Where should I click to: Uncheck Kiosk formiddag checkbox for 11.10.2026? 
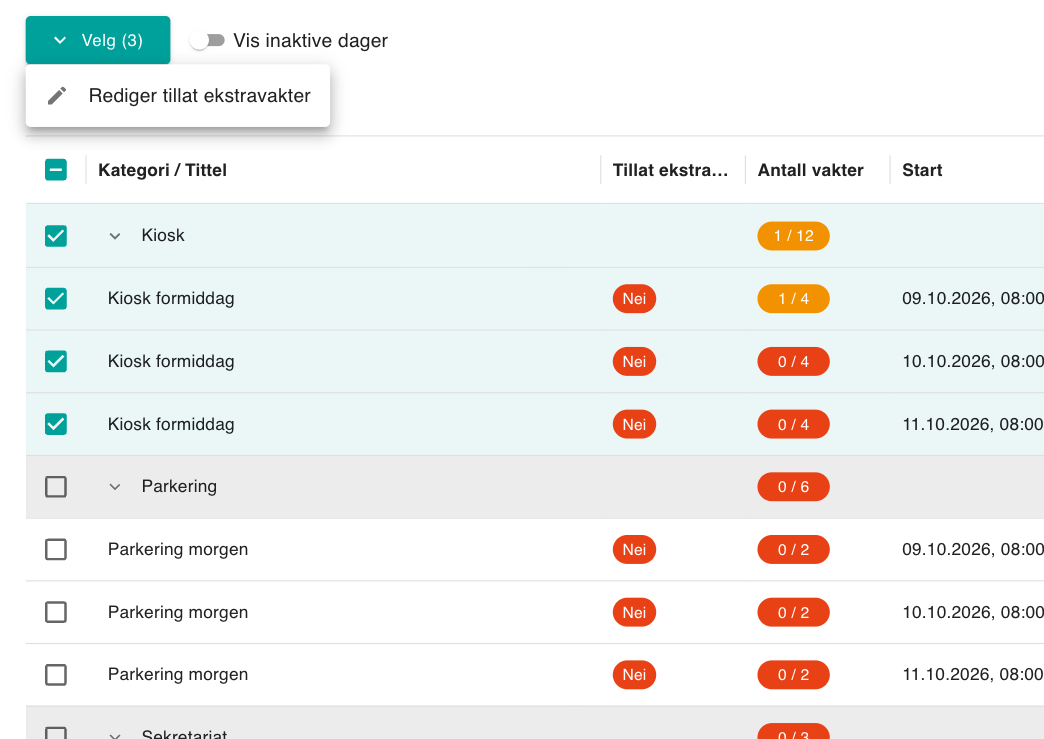[56, 424]
